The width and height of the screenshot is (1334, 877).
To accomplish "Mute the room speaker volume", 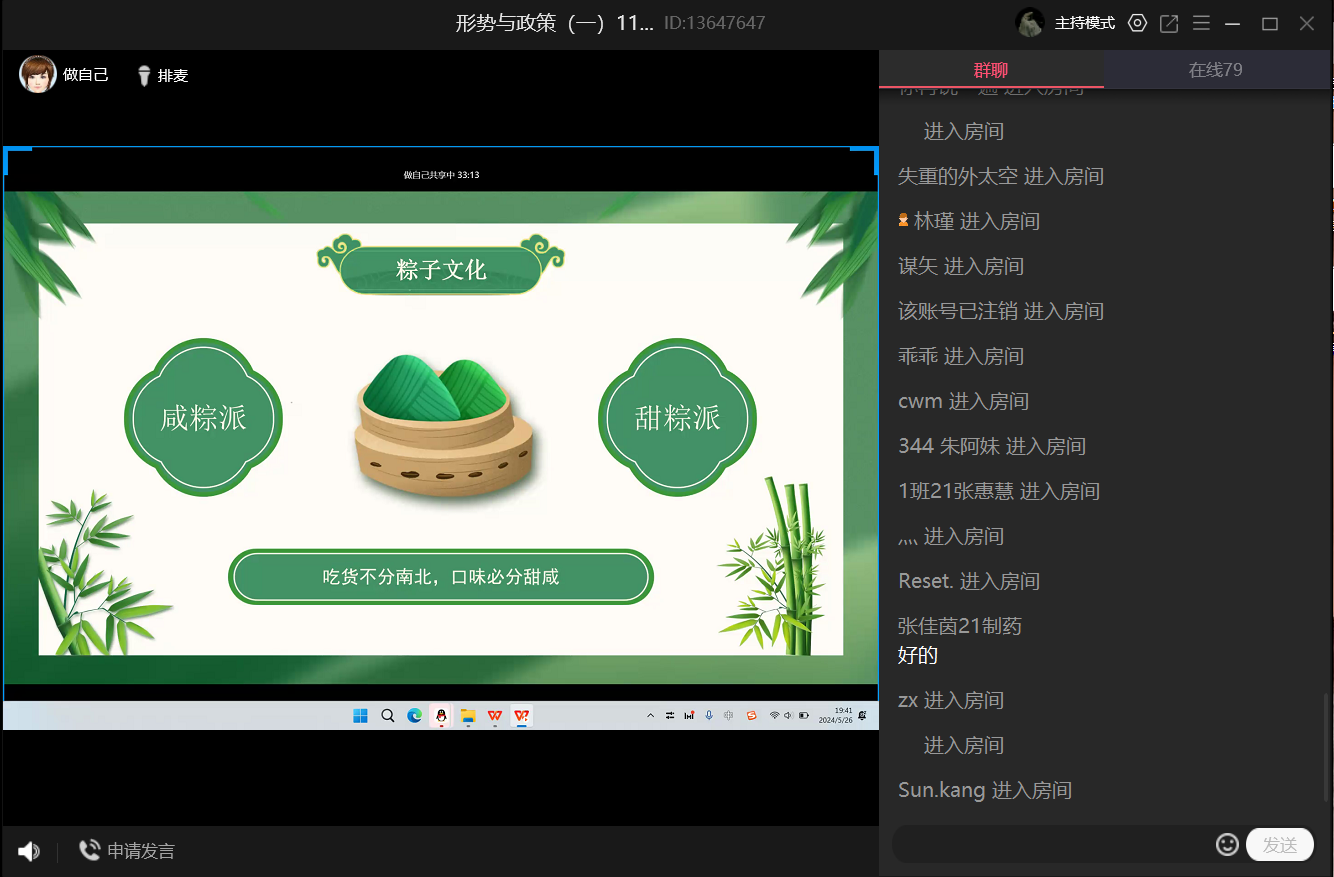I will pyautogui.click(x=29, y=851).
